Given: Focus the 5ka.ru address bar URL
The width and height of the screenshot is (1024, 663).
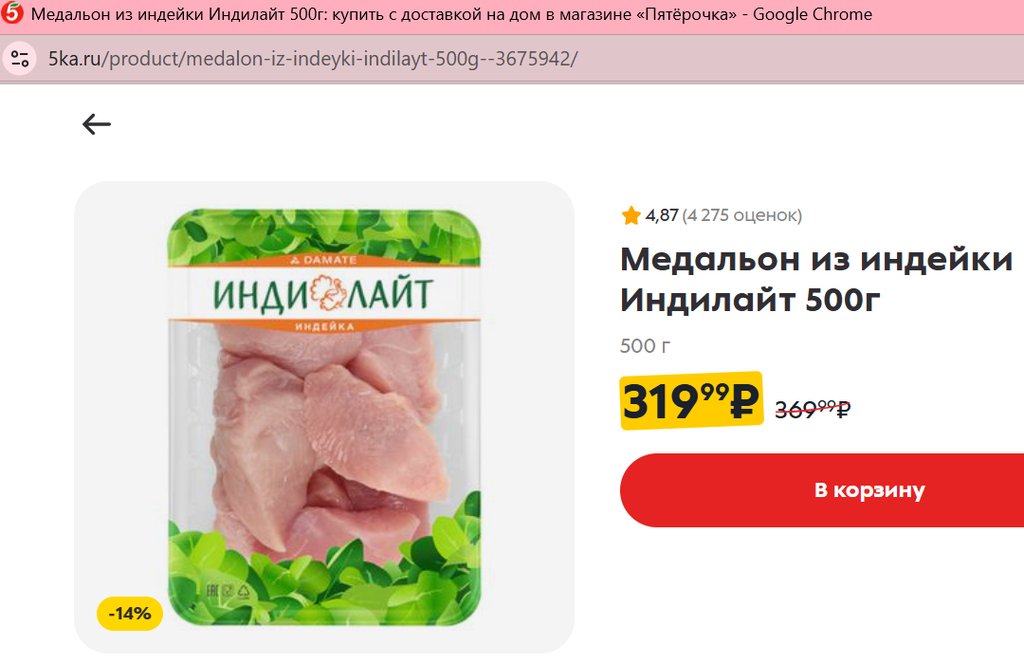Looking at the screenshot, I should tap(313, 59).
